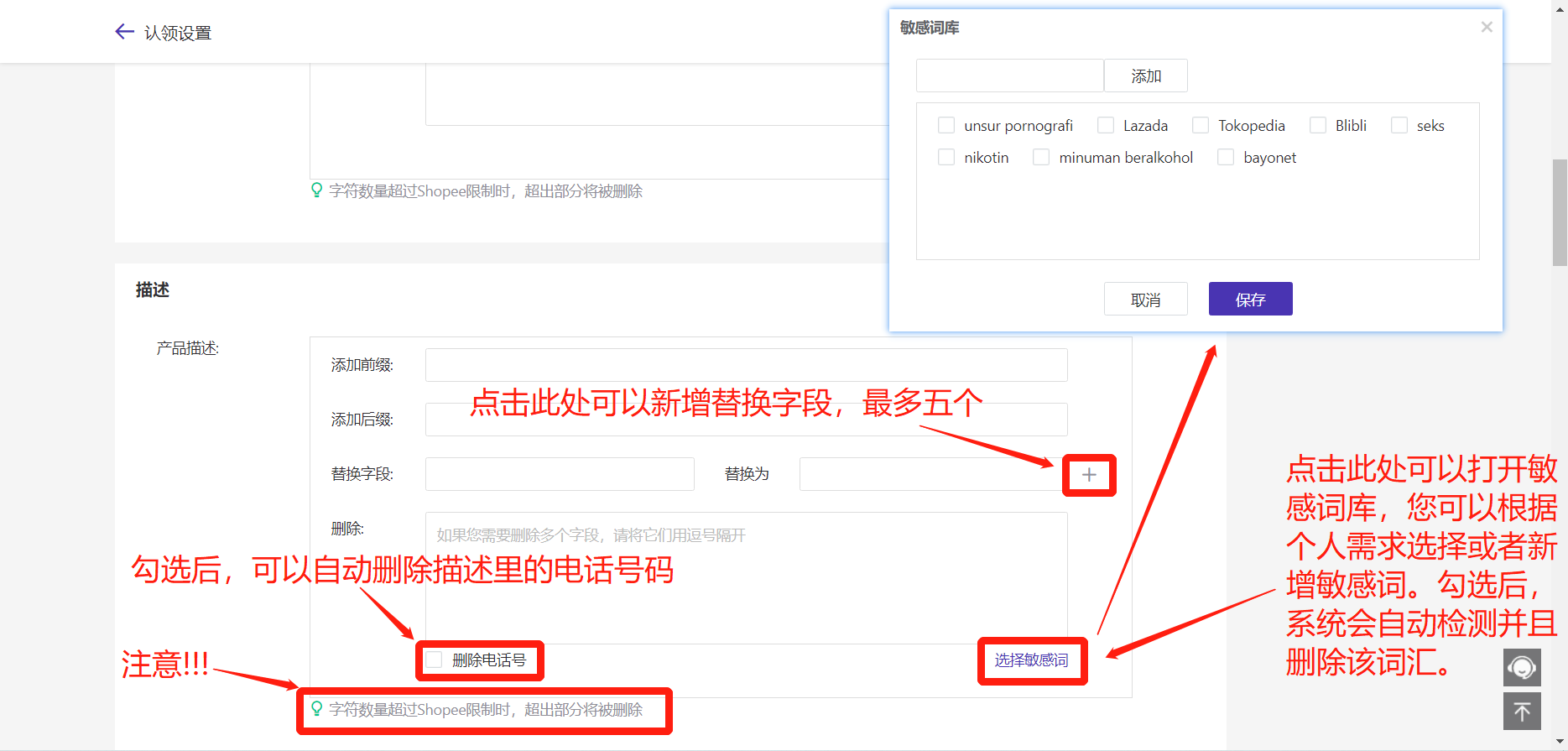Image resolution: width=1568 pixels, height=751 pixels.
Task: Select the Blibli checkbox
Action: [x=1318, y=125]
